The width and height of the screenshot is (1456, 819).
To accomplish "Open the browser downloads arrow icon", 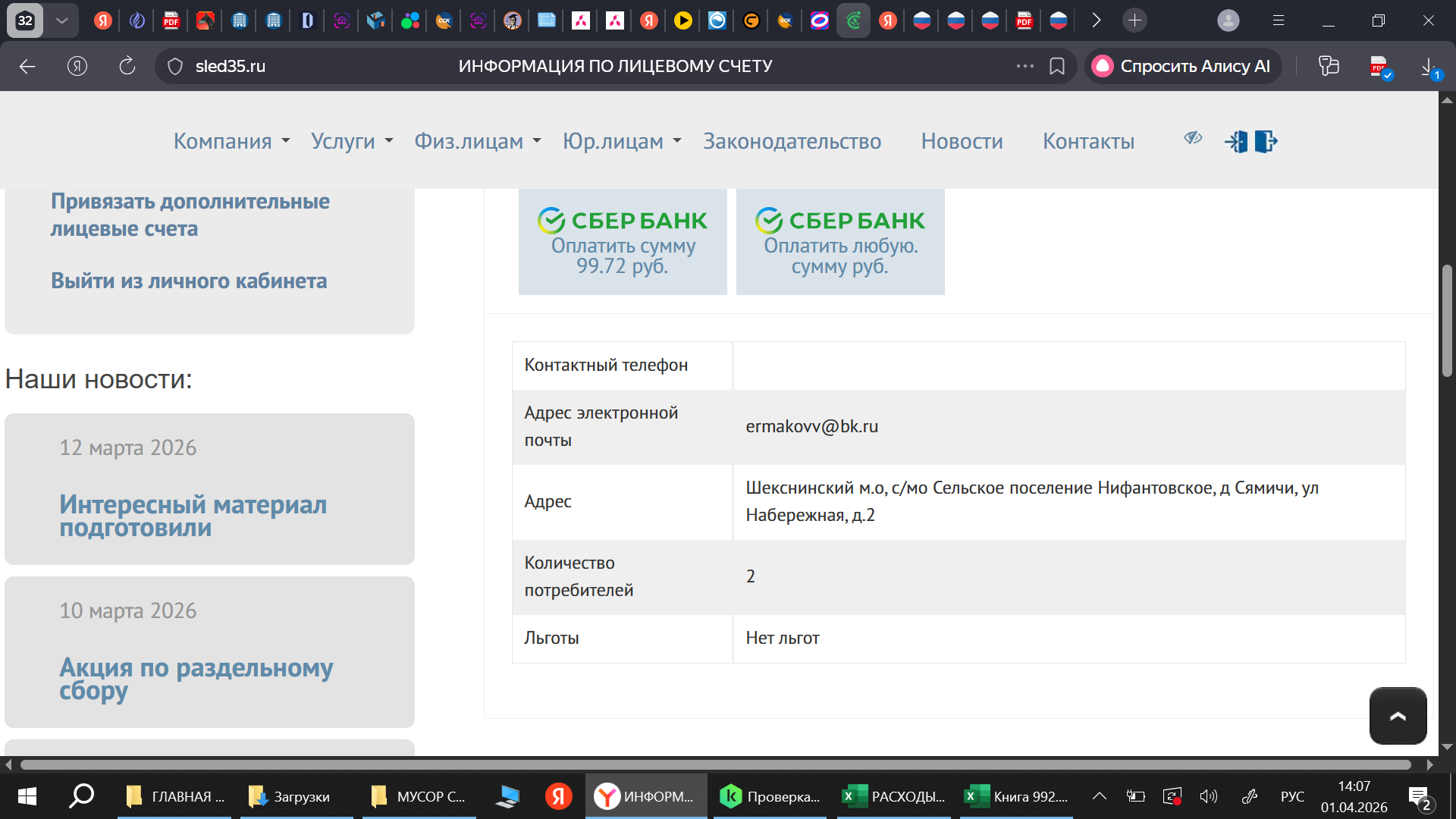I will (1429, 66).
